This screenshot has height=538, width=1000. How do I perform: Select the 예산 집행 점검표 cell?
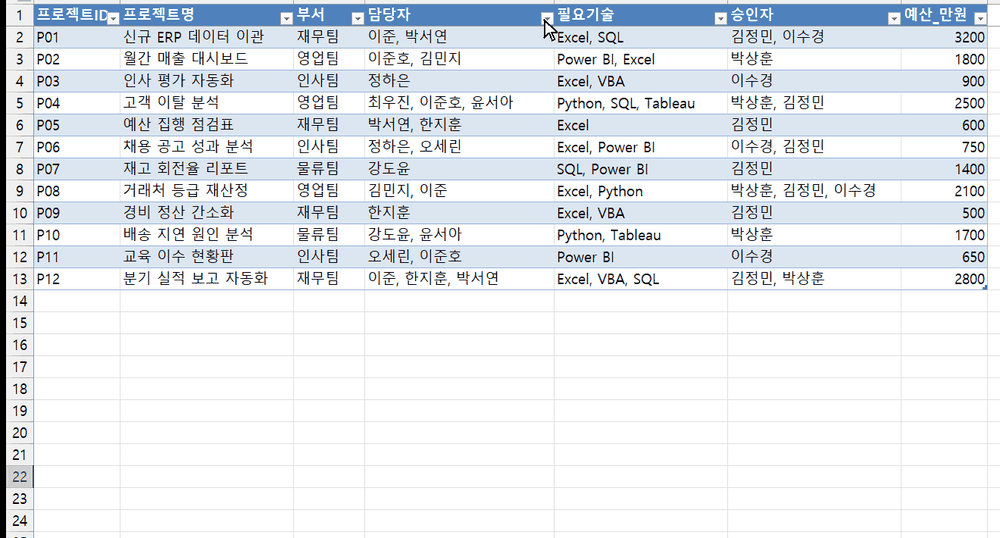[x=207, y=125]
